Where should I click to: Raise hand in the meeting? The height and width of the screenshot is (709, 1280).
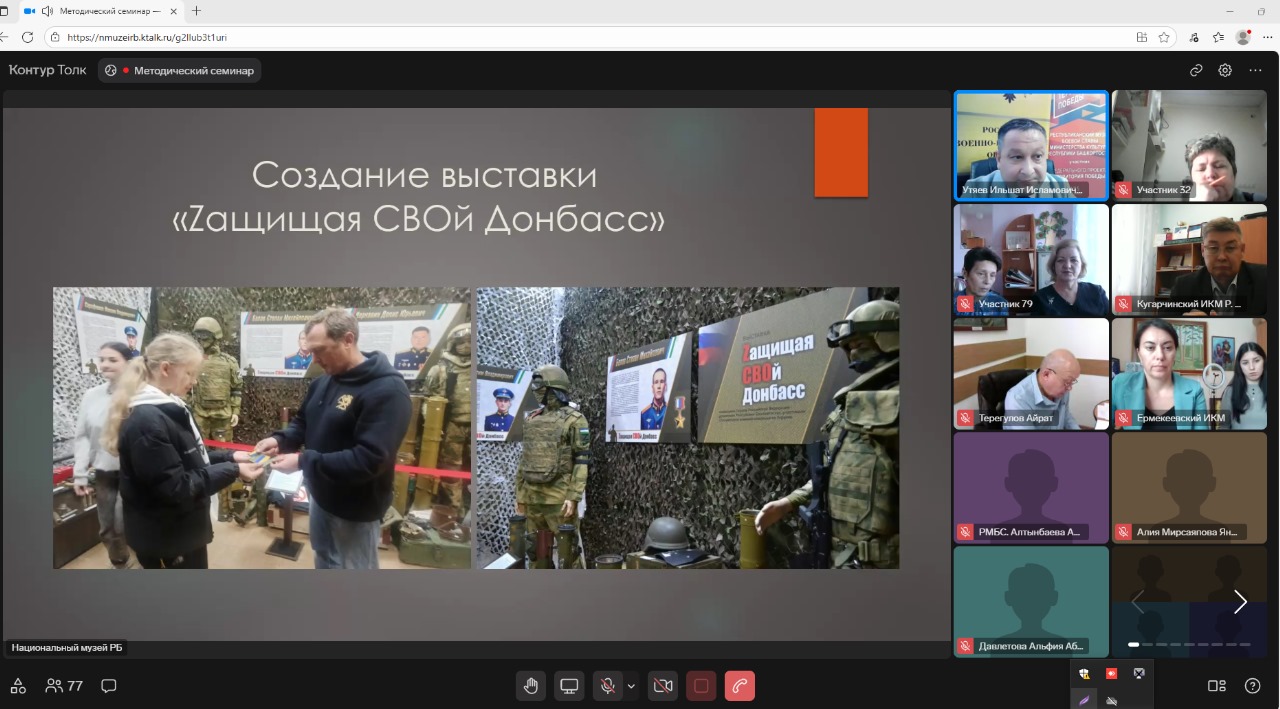click(531, 686)
